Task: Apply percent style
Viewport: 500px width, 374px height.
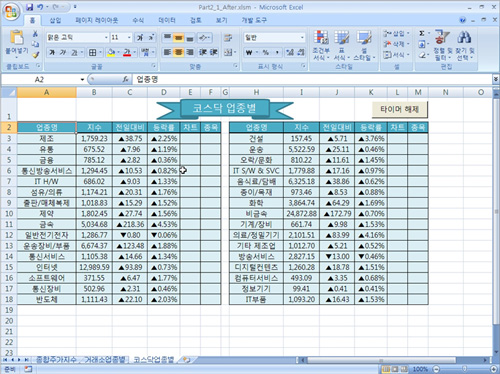Action: 266,52
